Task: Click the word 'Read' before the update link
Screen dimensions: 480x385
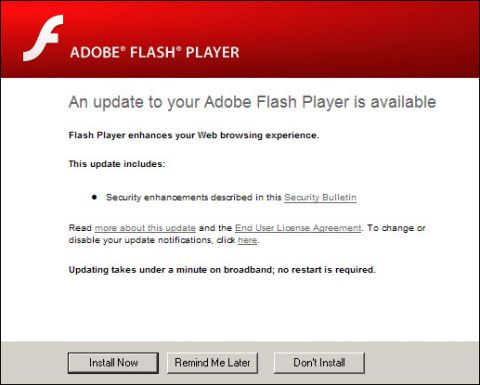Action: point(80,228)
